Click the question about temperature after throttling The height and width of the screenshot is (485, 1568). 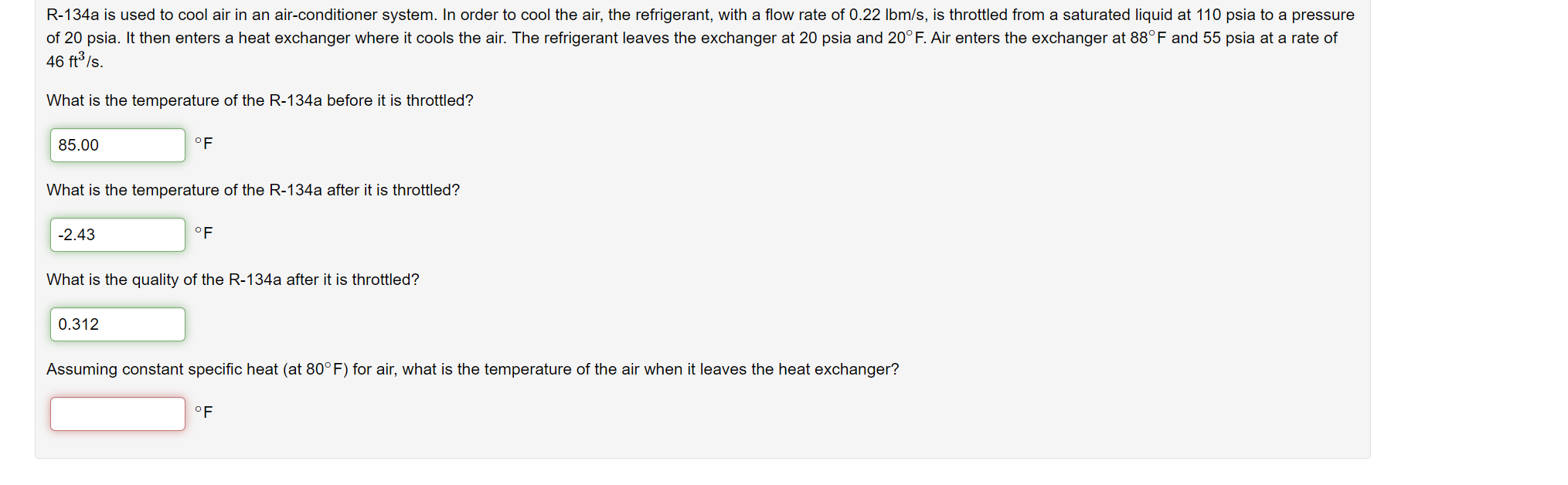pyautogui.click(x=252, y=190)
